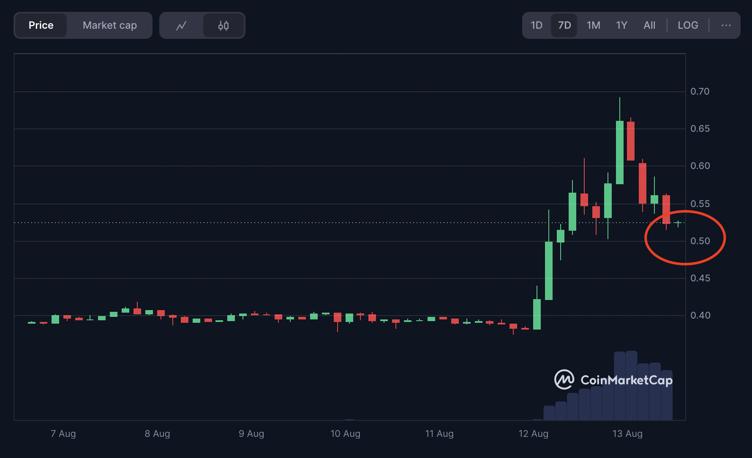
Task: Toggle LOG scale on the chart
Action: pos(688,25)
